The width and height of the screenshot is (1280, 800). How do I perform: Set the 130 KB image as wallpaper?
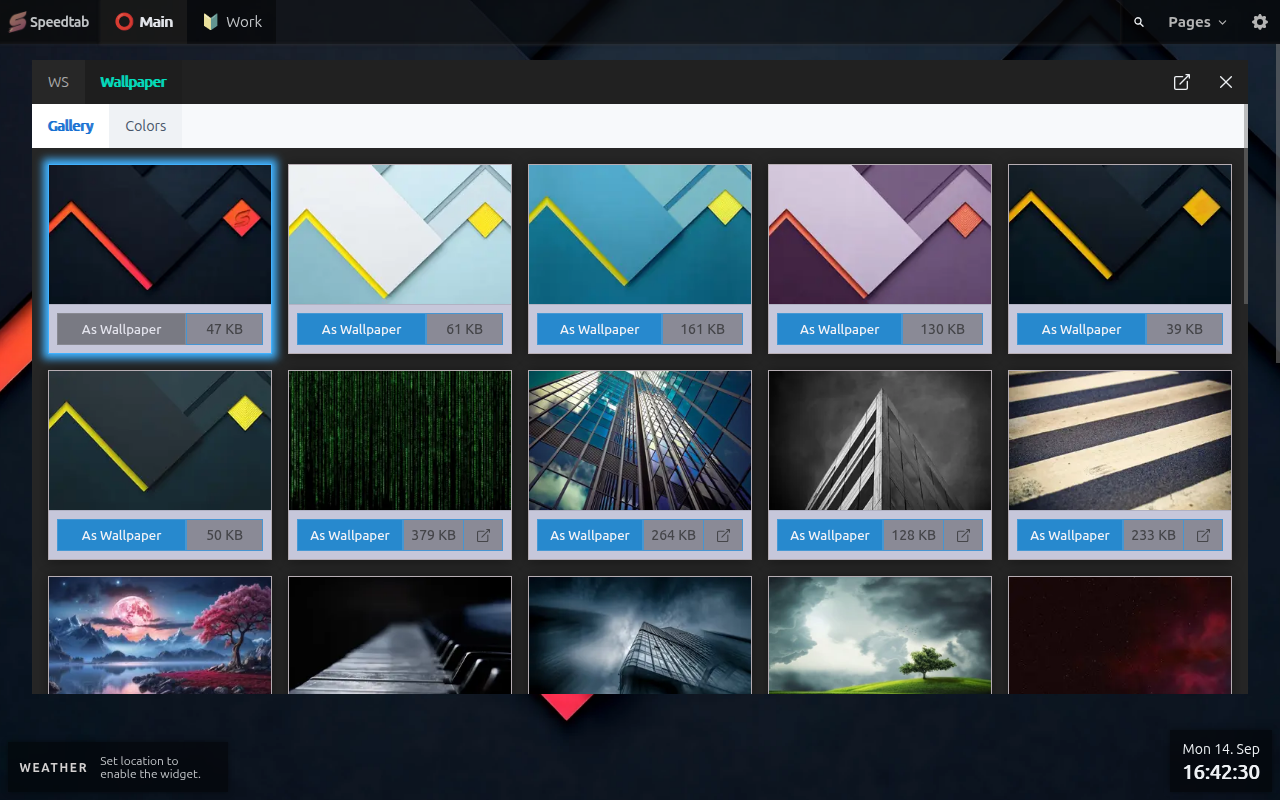pyautogui.click(x=840, y=329)
